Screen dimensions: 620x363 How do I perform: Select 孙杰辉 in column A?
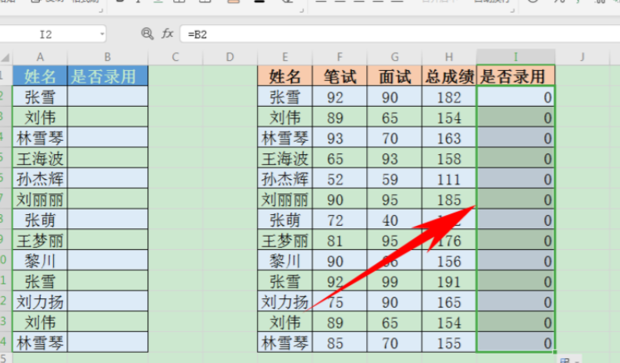[x=40, y=179]
